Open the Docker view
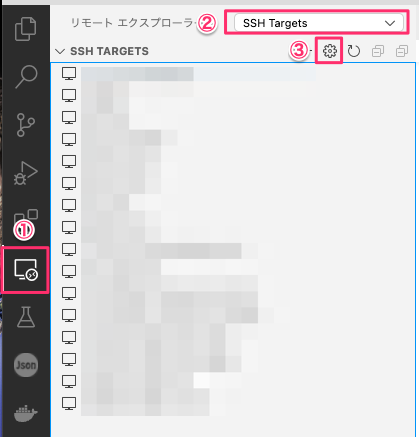The height and width of the screenshot is (437, 419). [x=26, y=413]
